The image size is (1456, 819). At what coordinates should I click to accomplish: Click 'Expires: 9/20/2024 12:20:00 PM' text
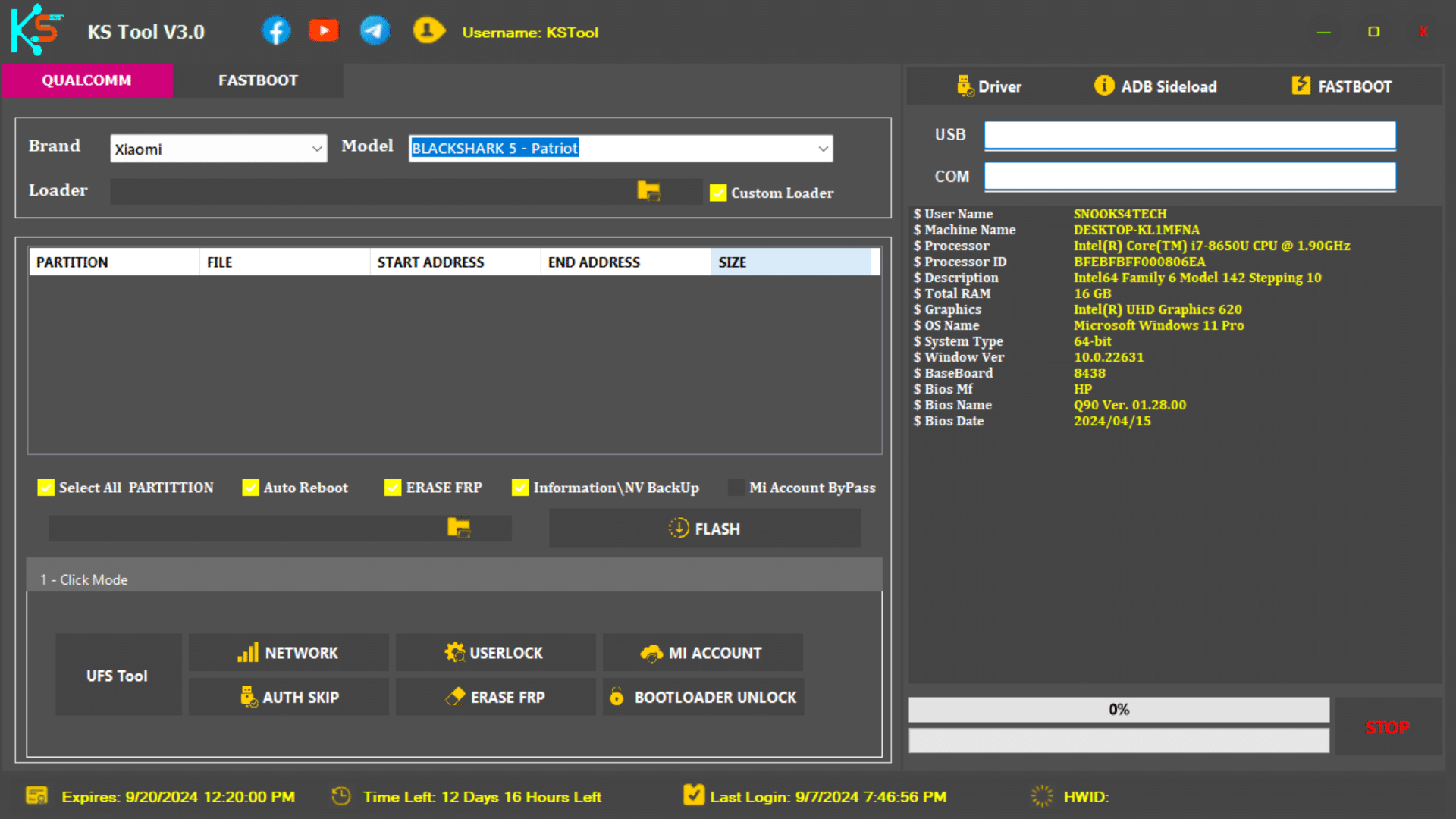[x=178, y=796]
